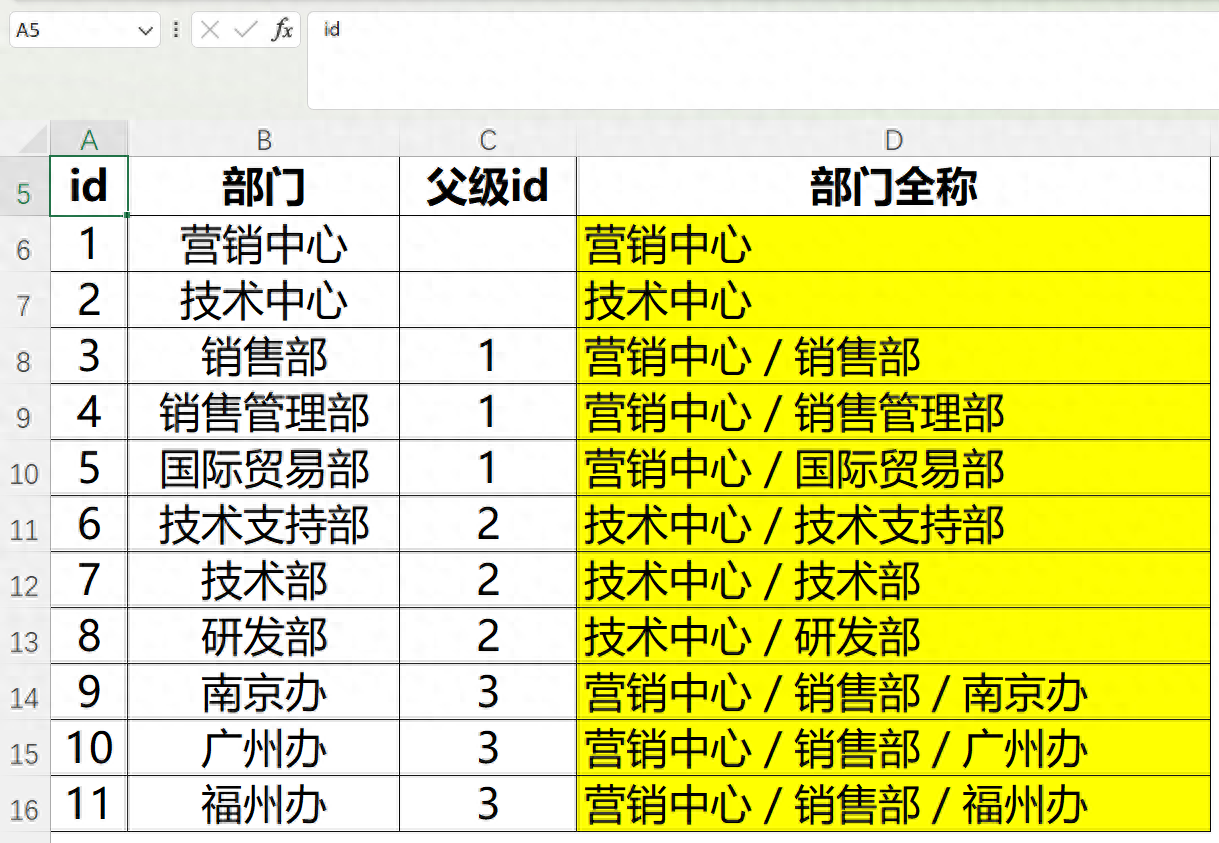The image size is (1219, 843).
Task: Select department cell 技术中心 in column B
Action: coord(264,299)
